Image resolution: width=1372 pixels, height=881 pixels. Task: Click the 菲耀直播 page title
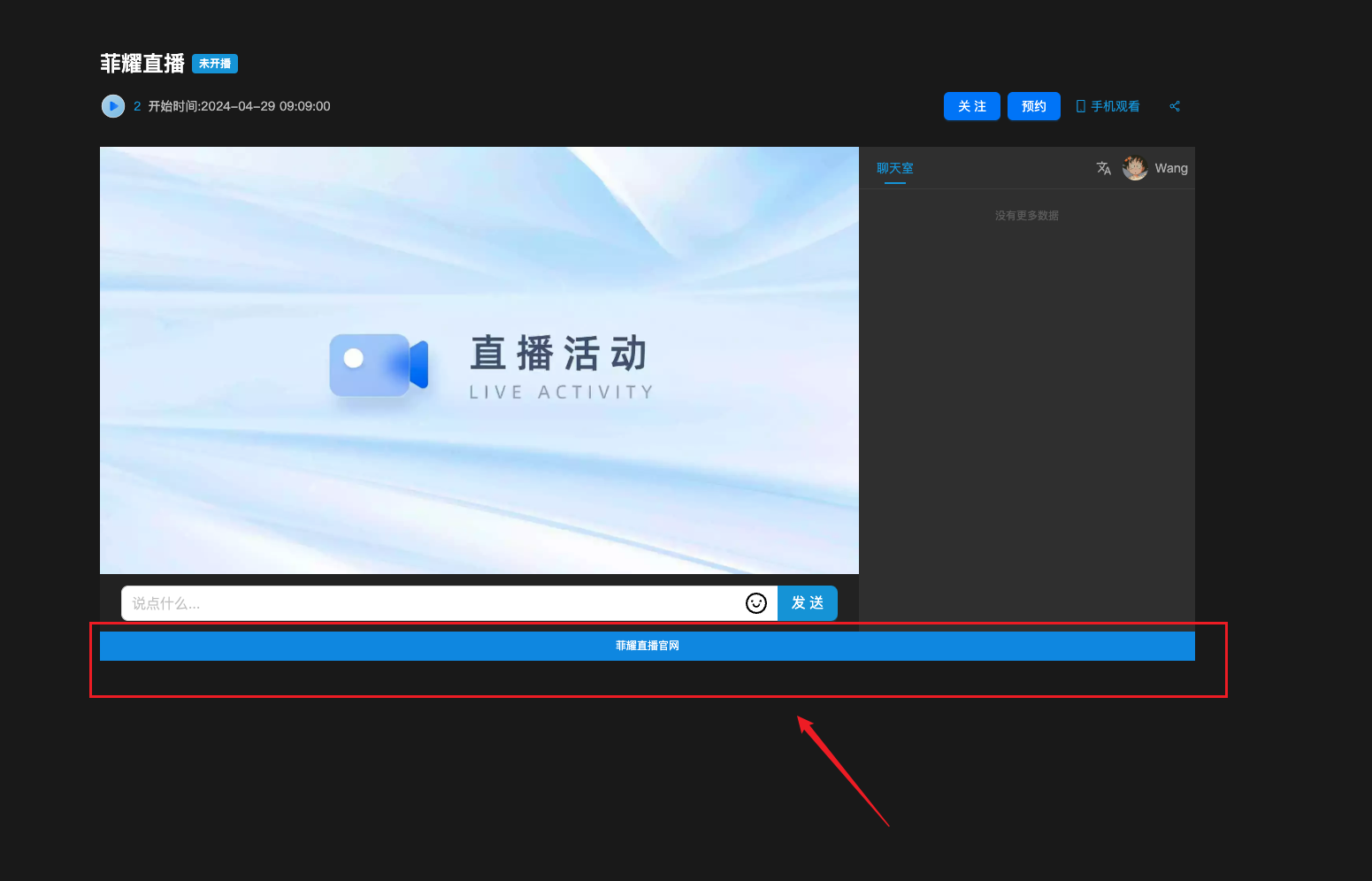coord(142,64)
